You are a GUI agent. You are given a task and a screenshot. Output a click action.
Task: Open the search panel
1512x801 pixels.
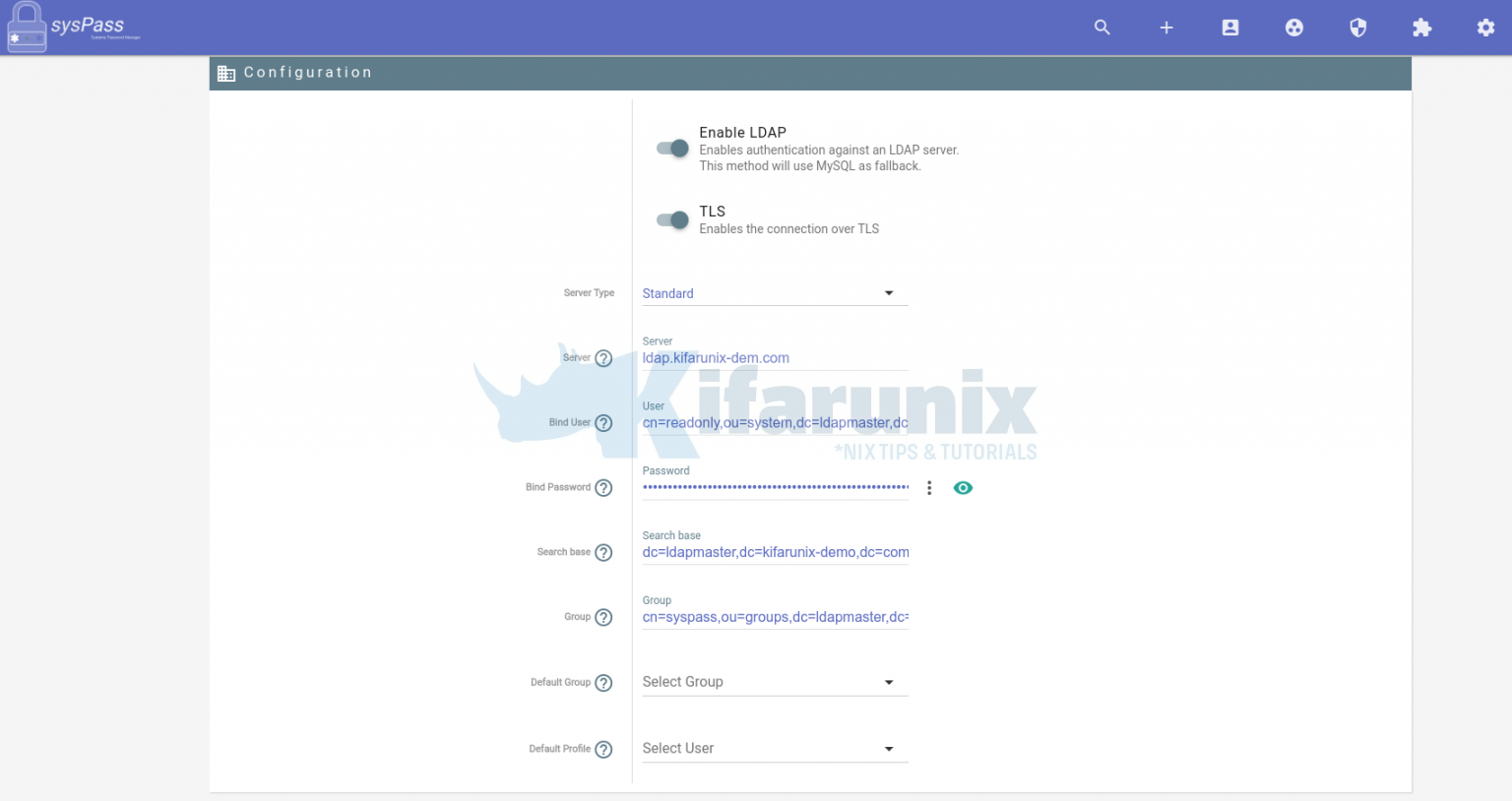point(1102,28)
